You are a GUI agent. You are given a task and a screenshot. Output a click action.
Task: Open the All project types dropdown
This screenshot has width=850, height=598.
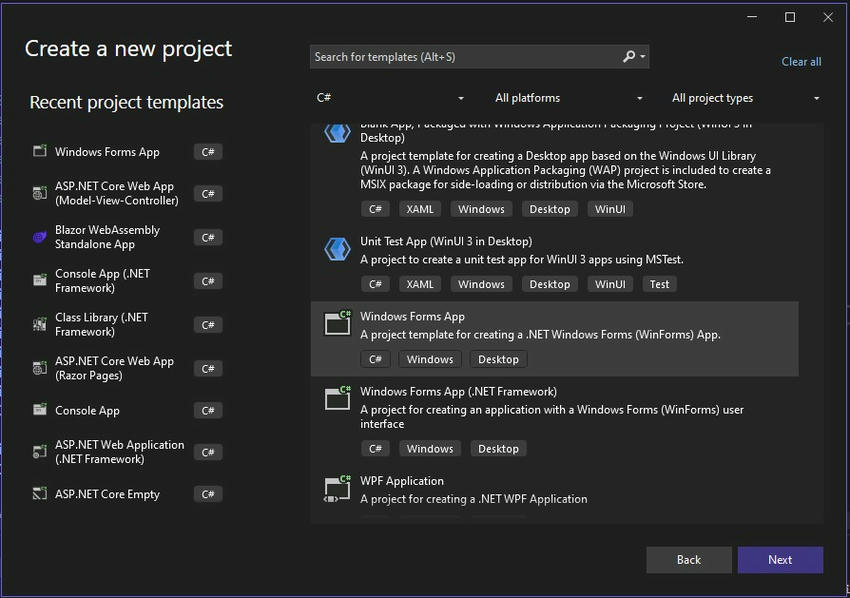point(745,98)
